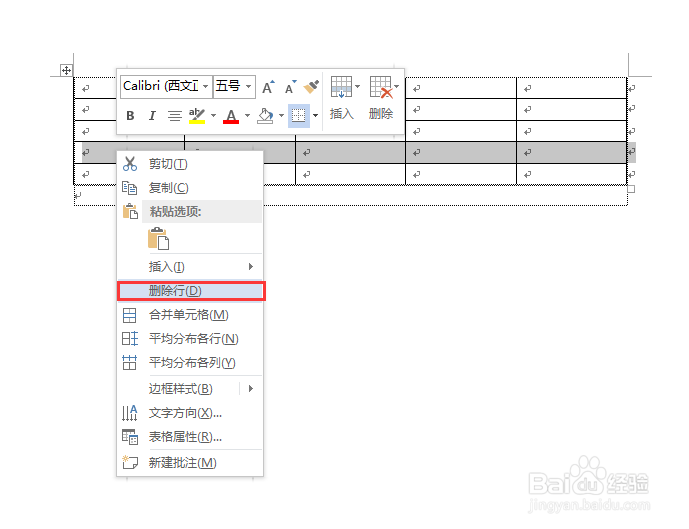Click the paragraph alignment icon
The image size is (689, 529).
[x=175, y=116]
